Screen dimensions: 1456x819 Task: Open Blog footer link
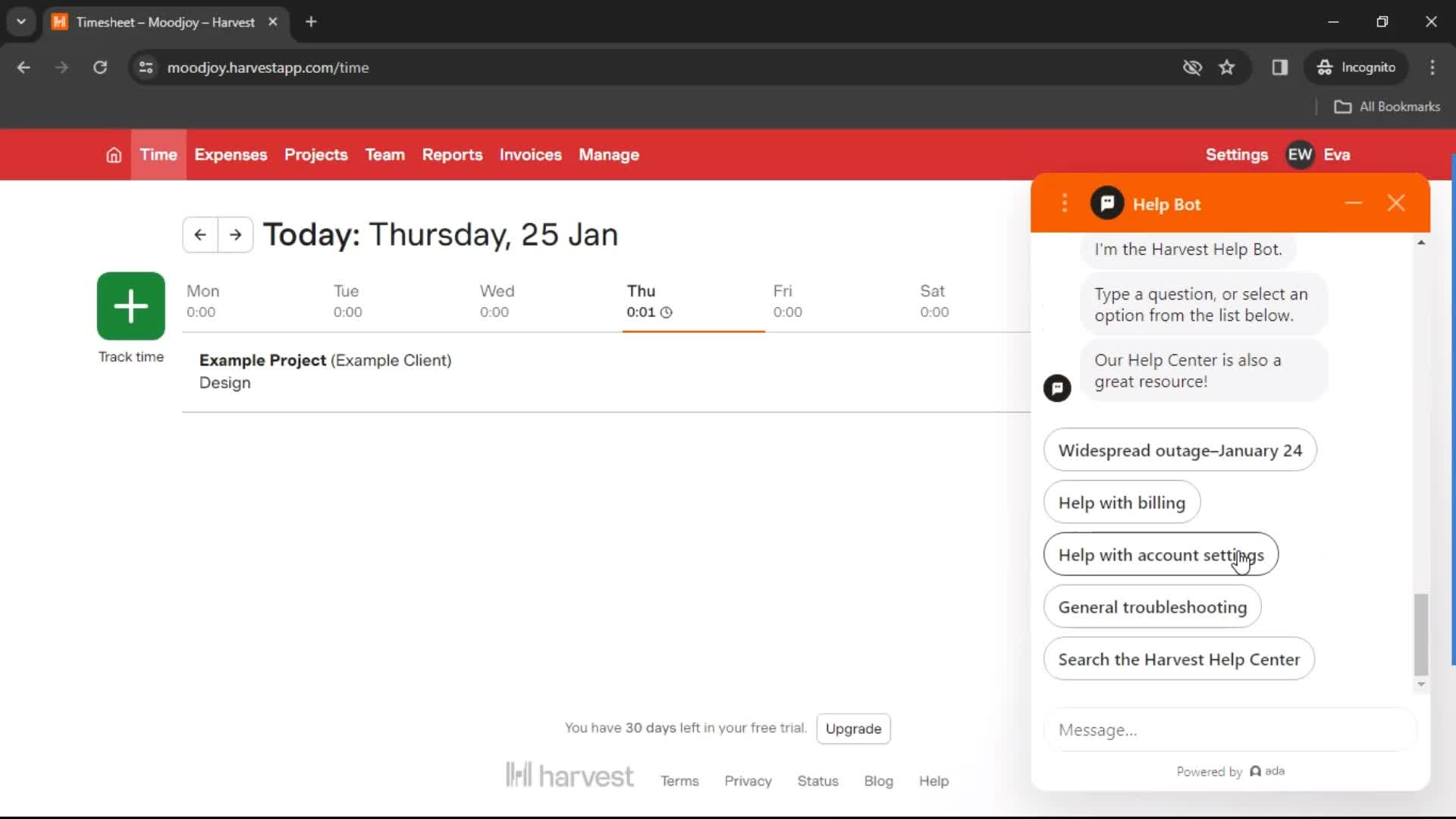click(x=878, y=781)
